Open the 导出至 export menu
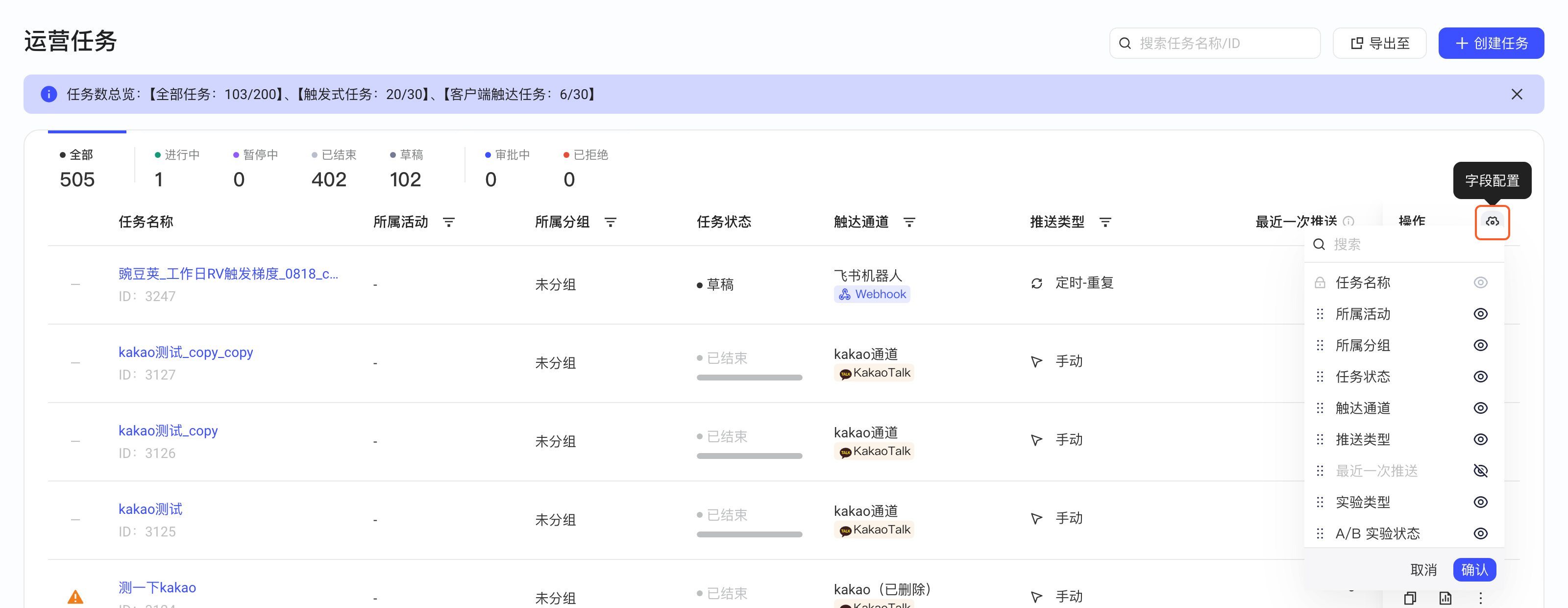Viewport: 1568px width, 608px height. [x=1379, y=43]
